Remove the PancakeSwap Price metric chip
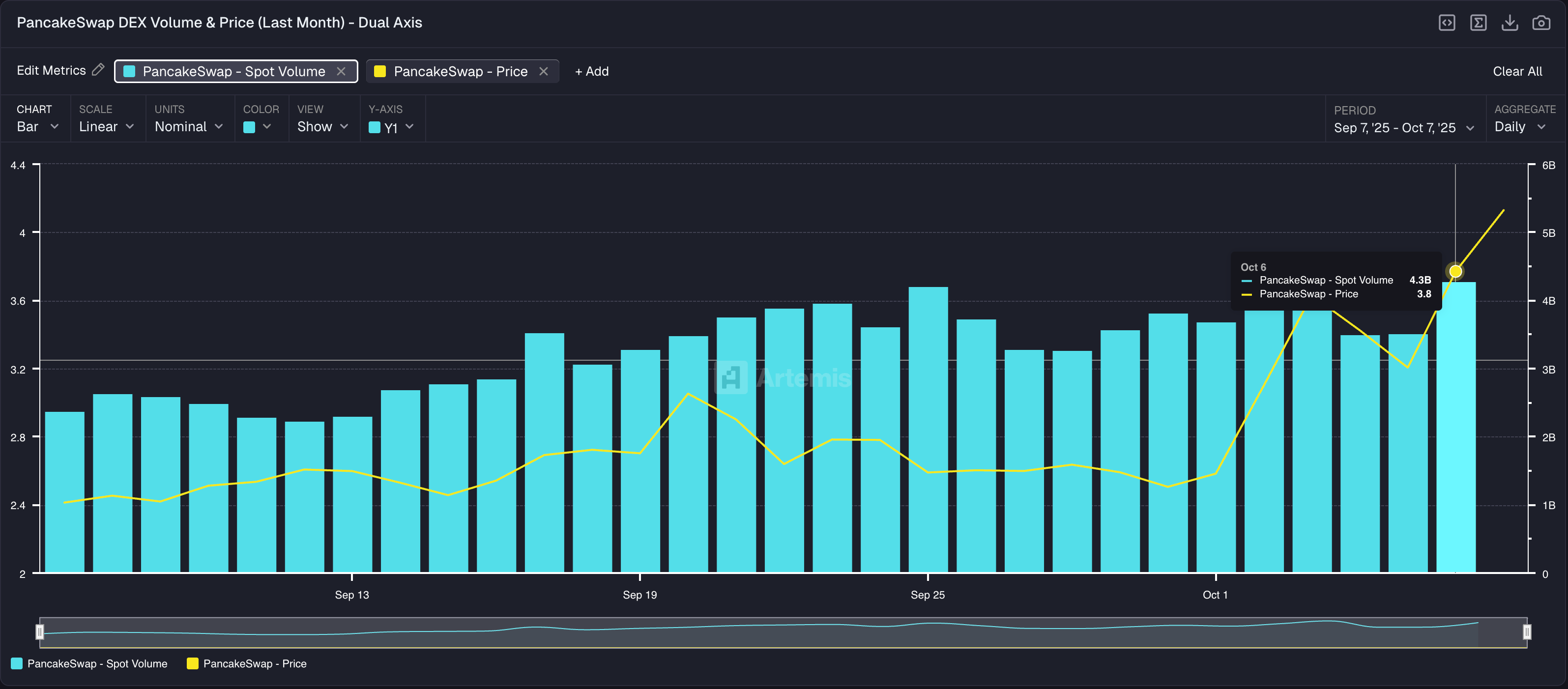Screen dimensions: 1568x689 click(x=544, y=71)
